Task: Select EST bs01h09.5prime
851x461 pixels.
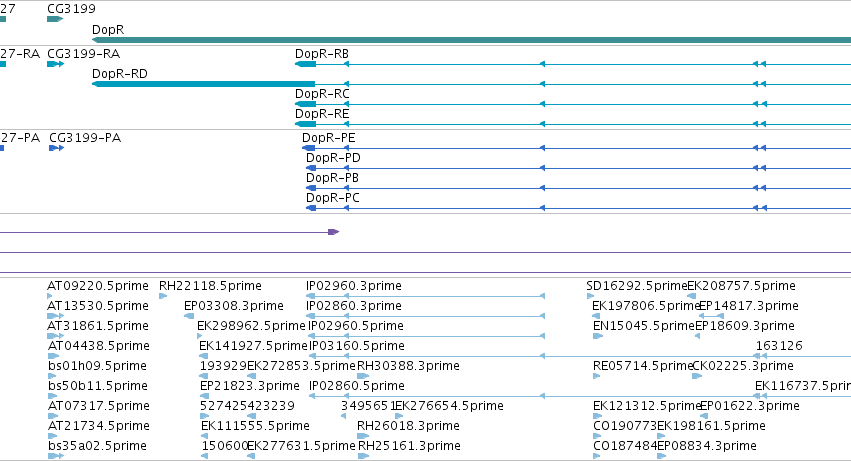Action: [x=97, y=366]
